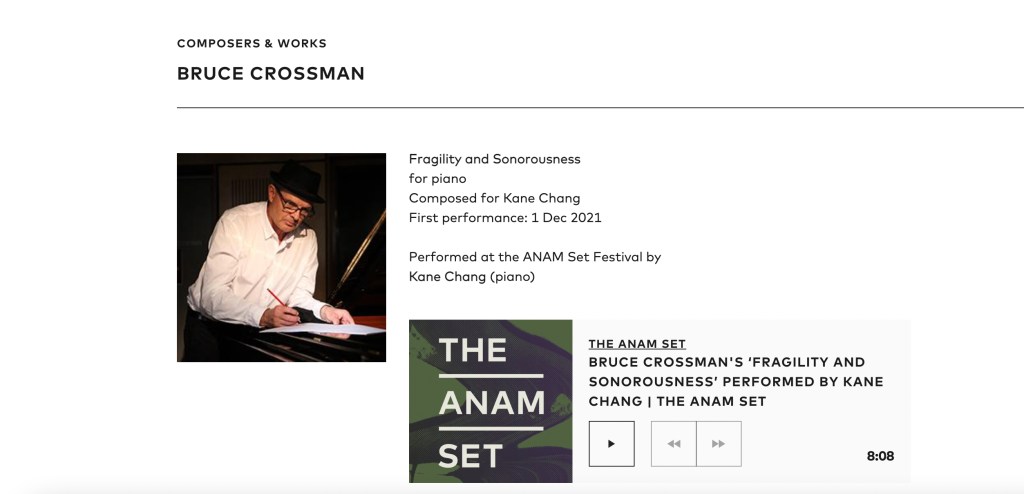This screenshot has width=1024, height=494.
Task: Follow the underlined 'The ANAM Set' link
Action: coord(637,344)
